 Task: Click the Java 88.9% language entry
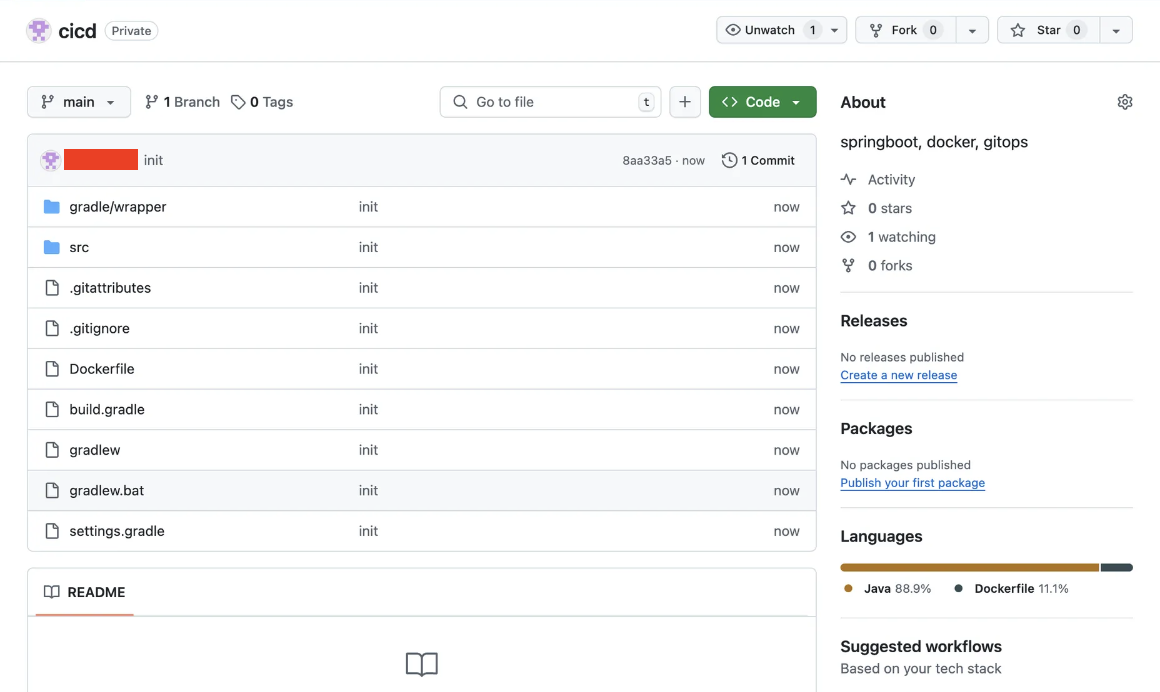pyautogui.click(x=888, y=588)
